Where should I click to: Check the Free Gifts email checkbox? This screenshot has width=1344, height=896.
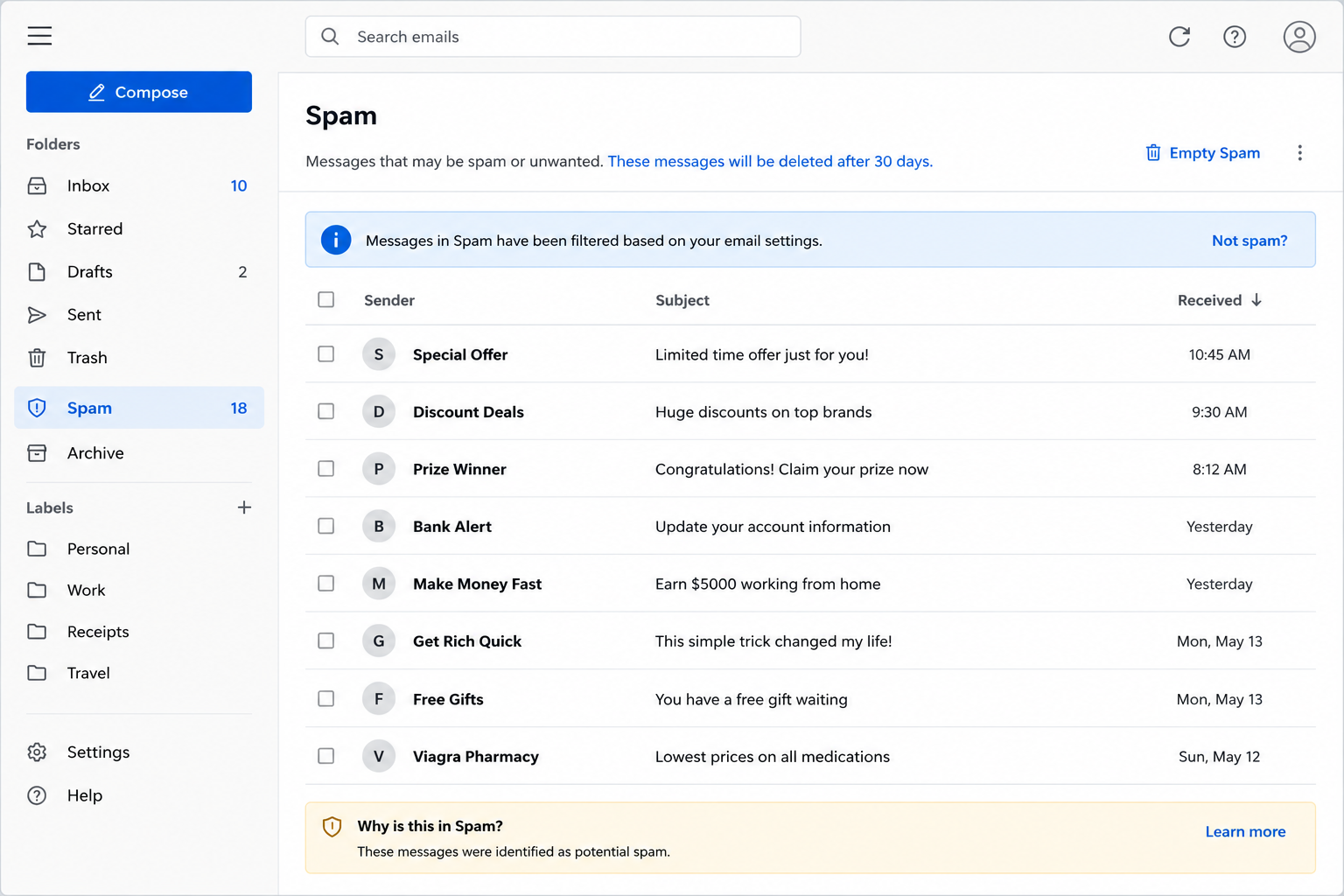point(326,699)
